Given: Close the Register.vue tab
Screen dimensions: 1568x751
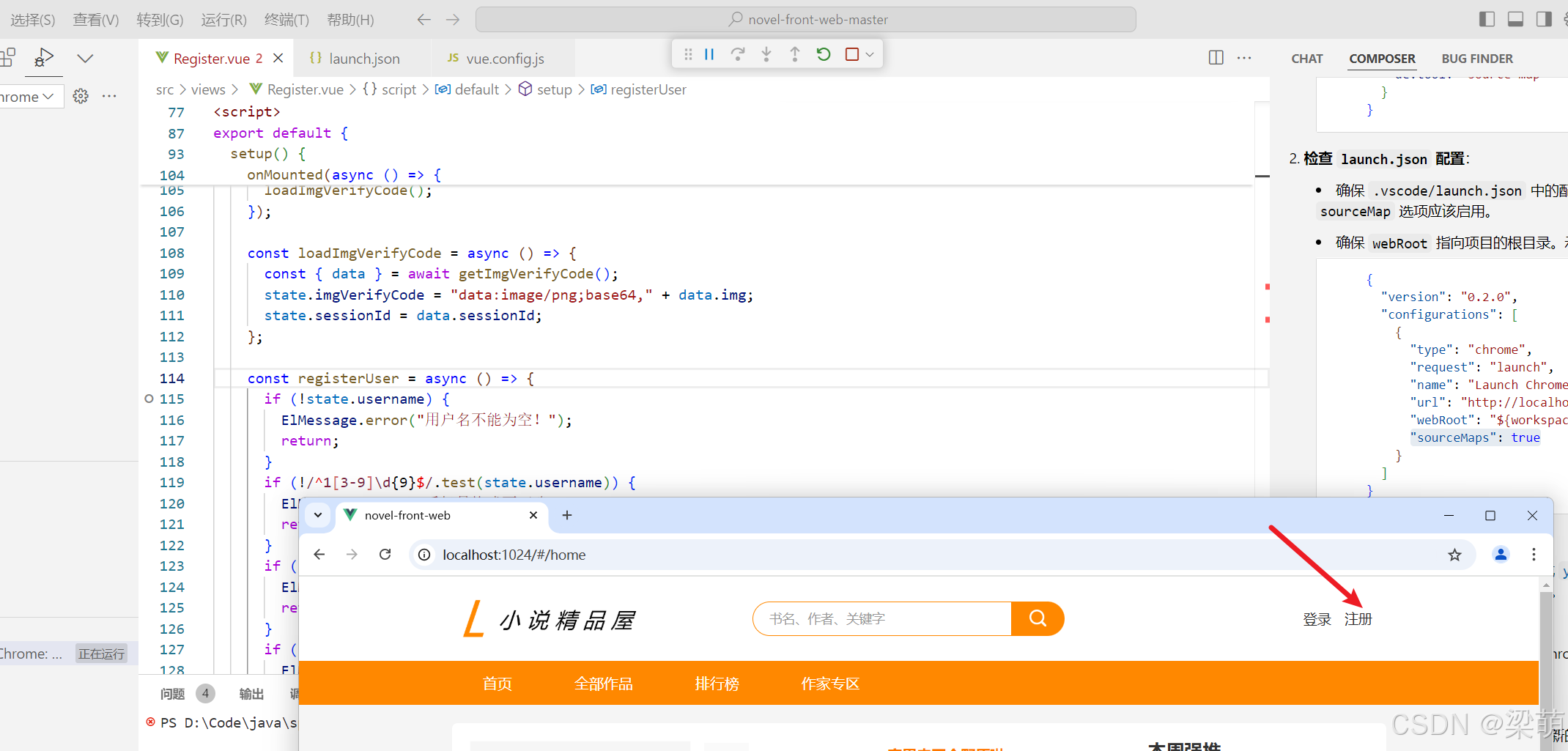Looking at the screenshot, I should point(278,58).
